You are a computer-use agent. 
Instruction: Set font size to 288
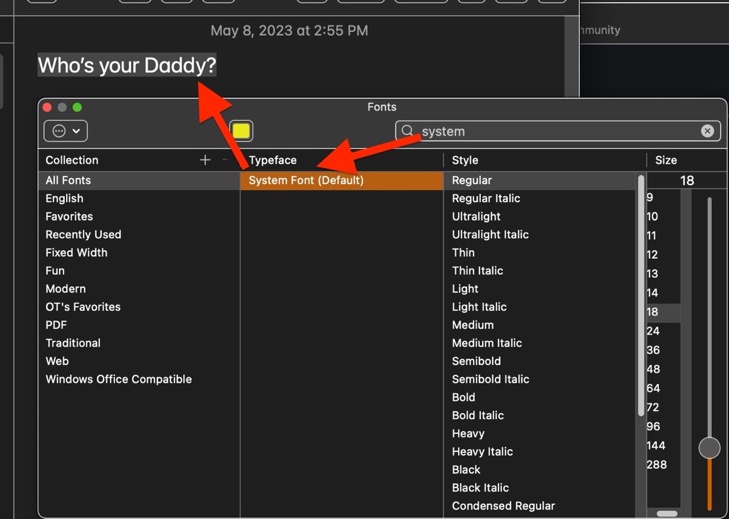pyautogui.click(x=663, y=465)
